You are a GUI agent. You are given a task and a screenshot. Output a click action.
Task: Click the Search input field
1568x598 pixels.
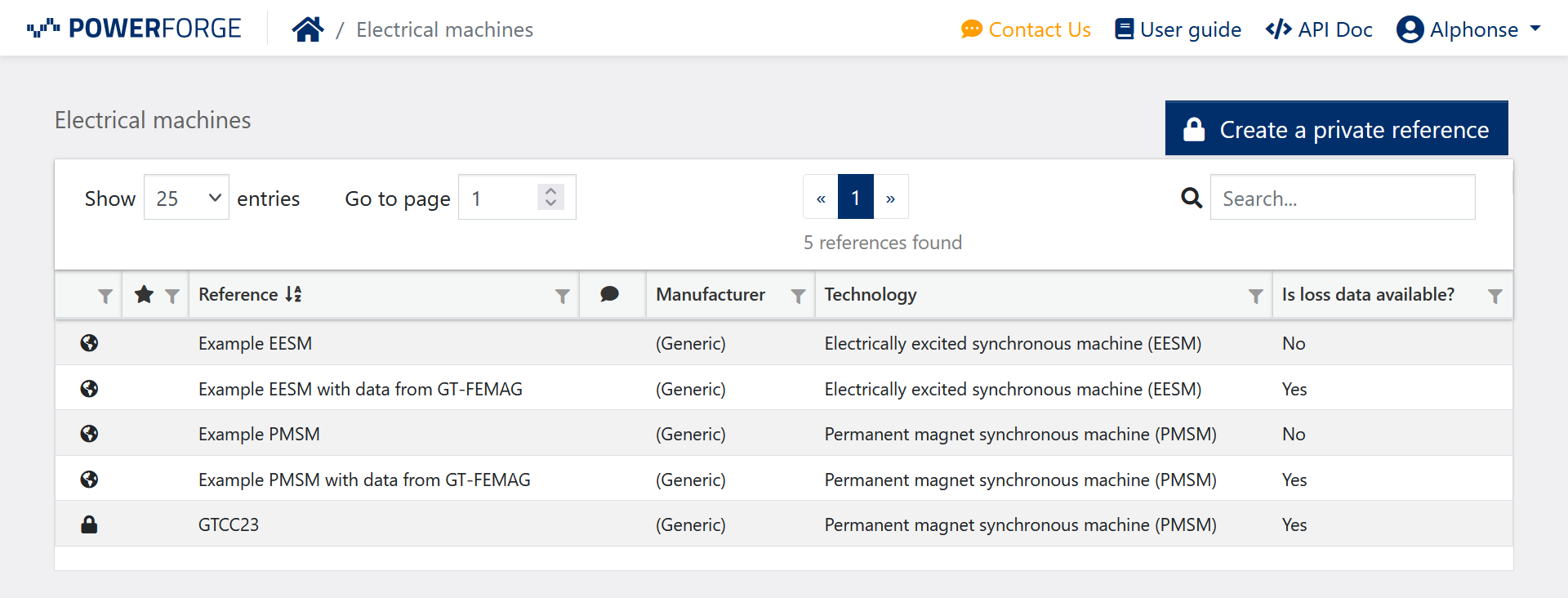pos(1342,198)
